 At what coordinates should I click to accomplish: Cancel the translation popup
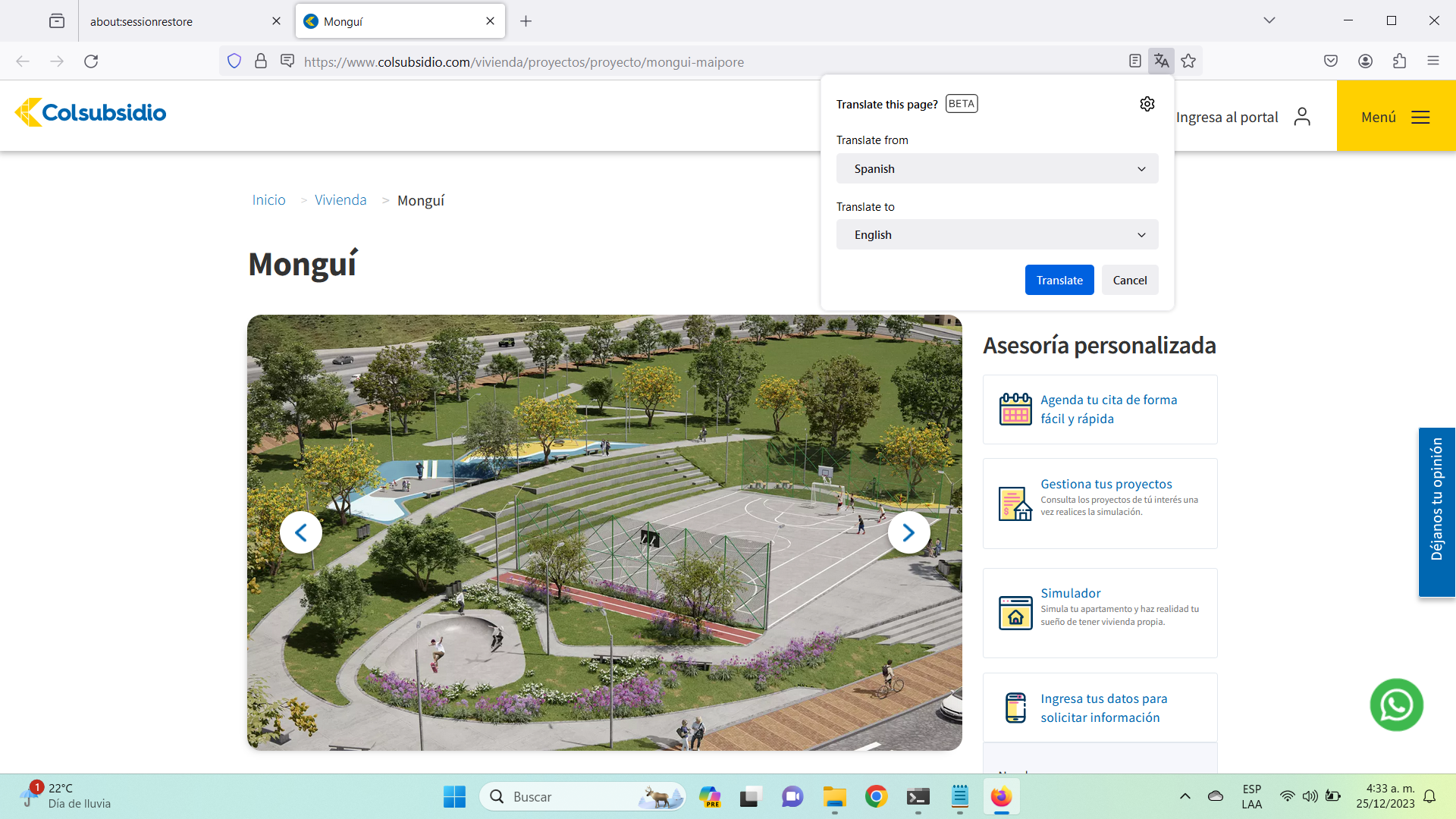pos(1129,280)
